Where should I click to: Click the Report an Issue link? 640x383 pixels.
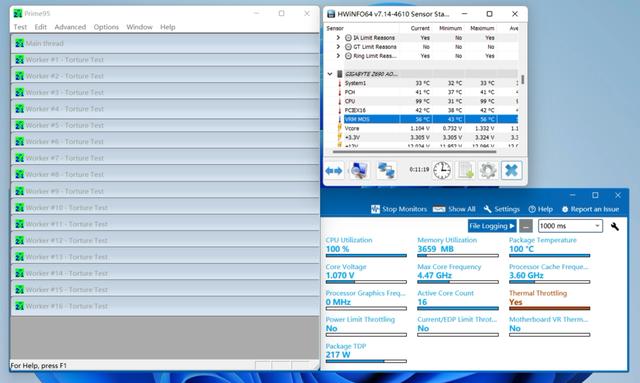[590, 209]
